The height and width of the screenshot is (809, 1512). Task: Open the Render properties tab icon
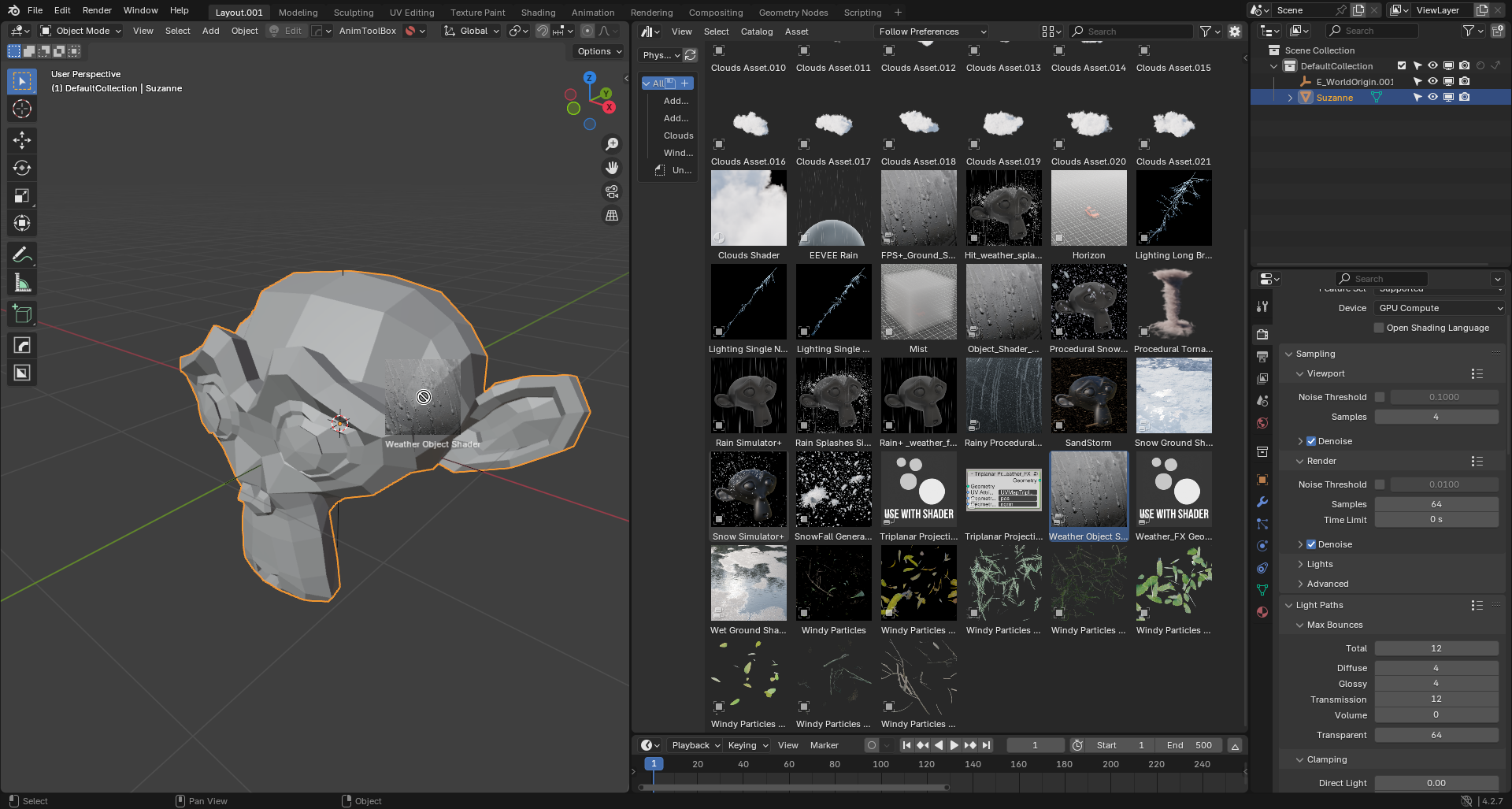pos(1262,334)
